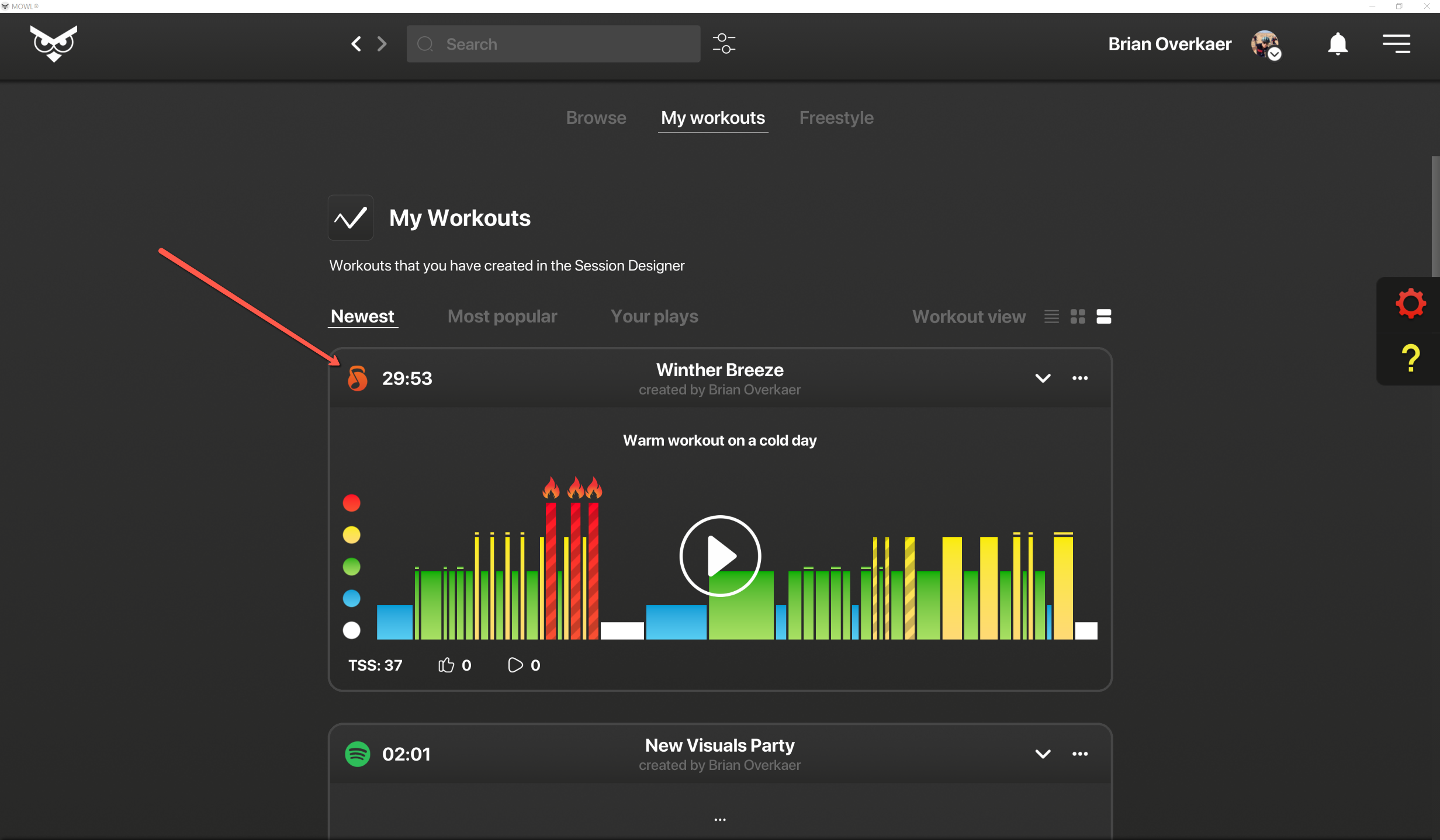
Task: Expand the Winther Breeze chevron
Action: click(1043, 378)
